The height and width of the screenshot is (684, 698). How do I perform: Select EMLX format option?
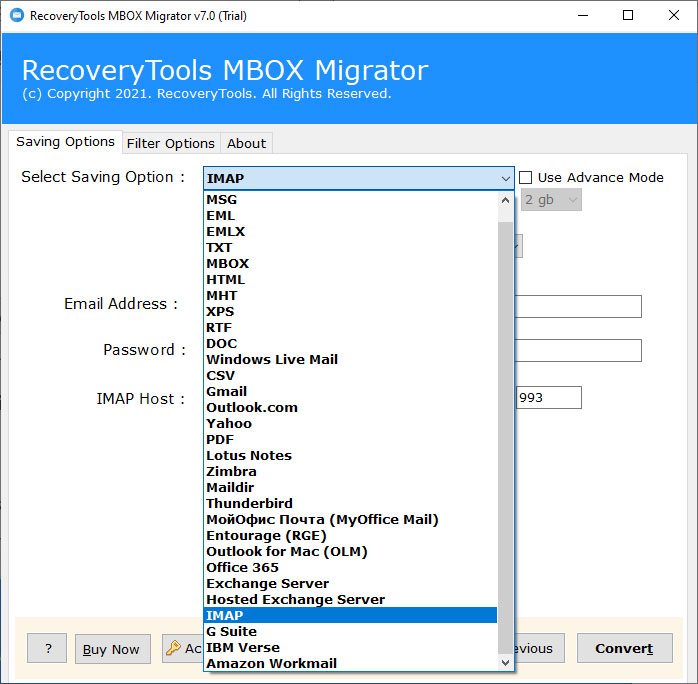(350, 231)
